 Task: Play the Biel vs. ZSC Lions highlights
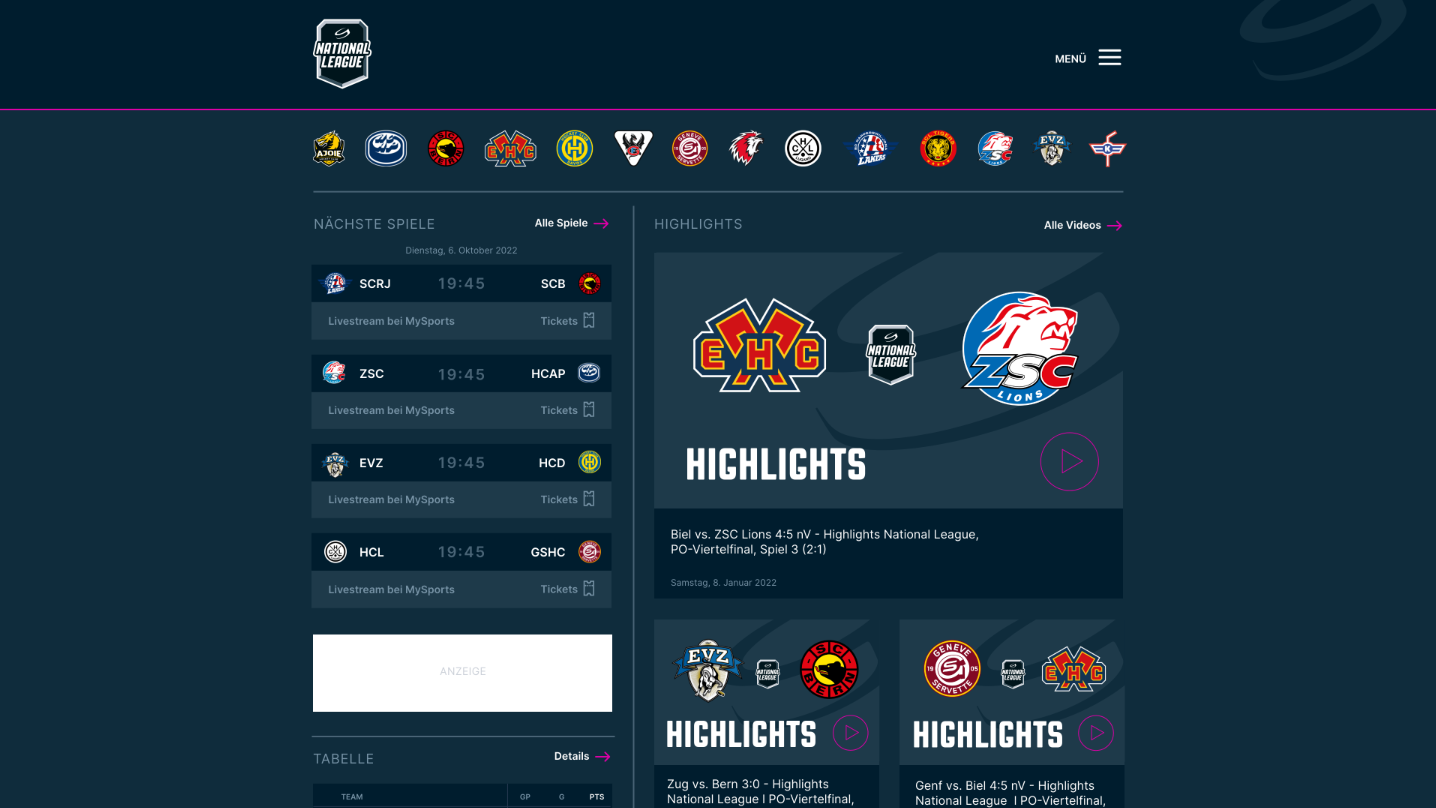coord(1069,461)
